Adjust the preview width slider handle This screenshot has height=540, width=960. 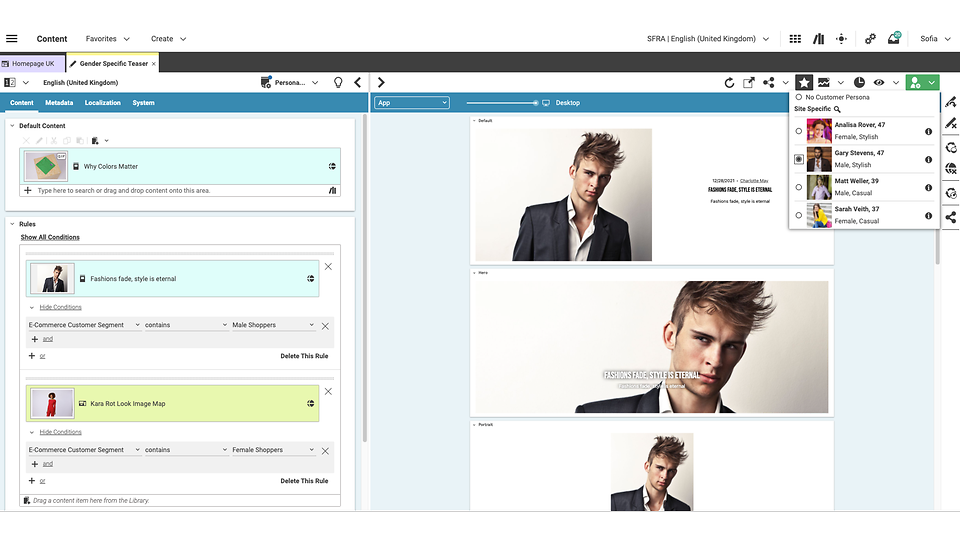(535, 103)
